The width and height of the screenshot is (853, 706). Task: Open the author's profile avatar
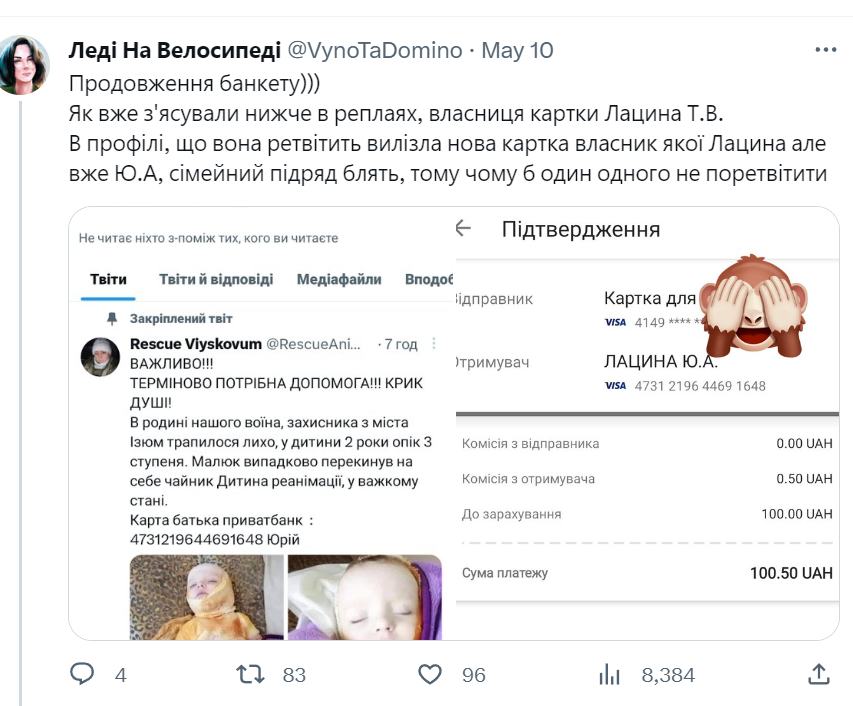coord(24,65)
